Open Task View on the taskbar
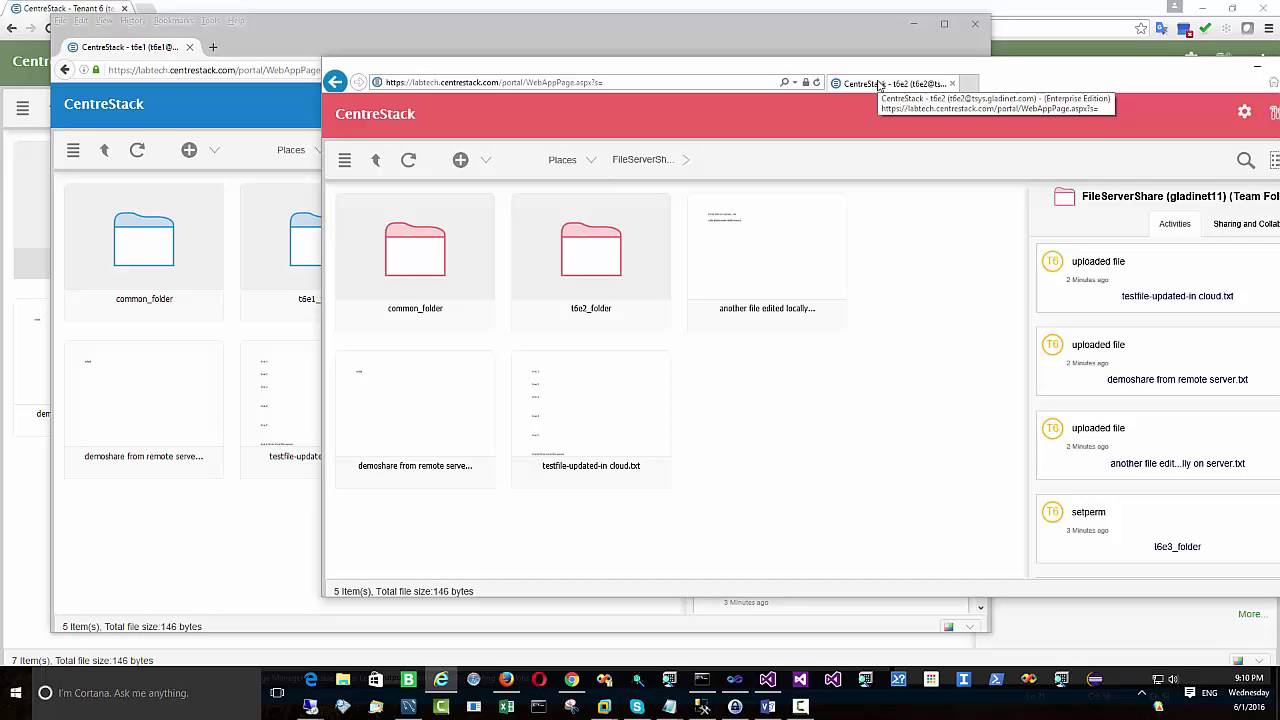The image size is (1280, 720). pyautogui.click(x=278, y=693)
